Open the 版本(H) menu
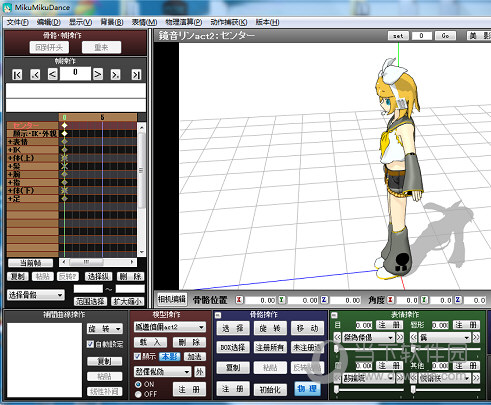 [267, 22]
